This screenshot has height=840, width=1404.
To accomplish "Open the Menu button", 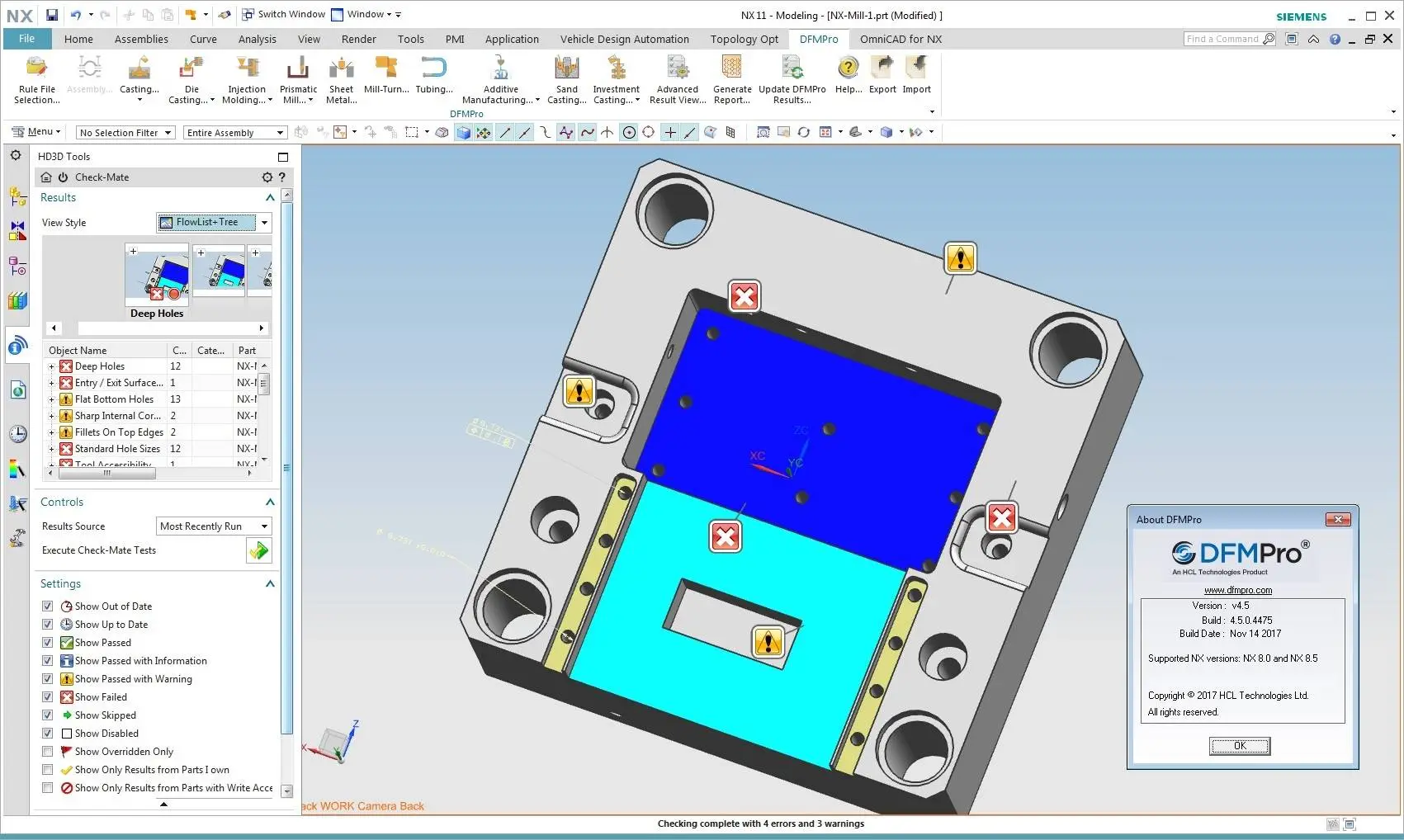I will (37, 132).
